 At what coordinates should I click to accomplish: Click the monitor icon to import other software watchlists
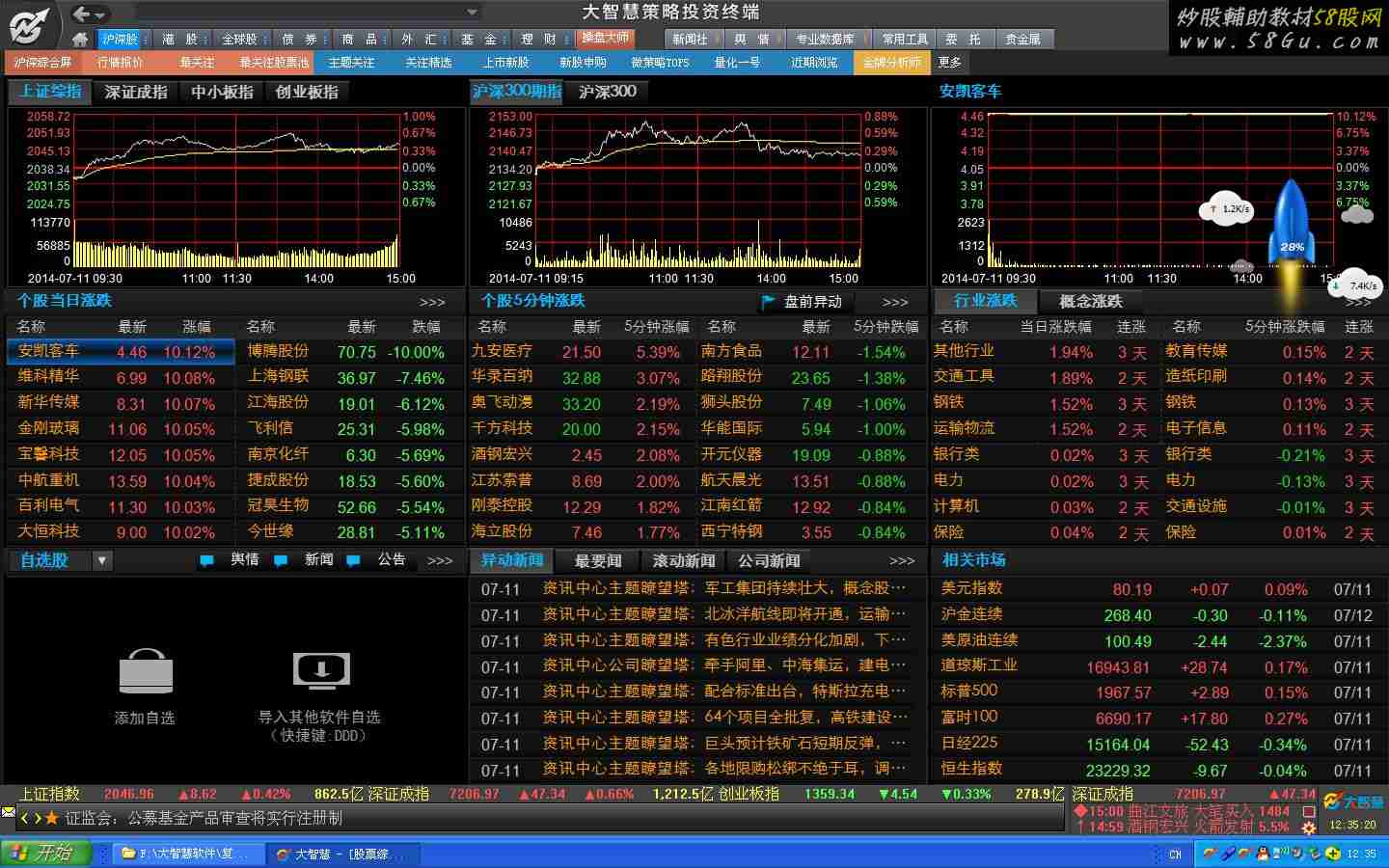(x=321, y=670)
